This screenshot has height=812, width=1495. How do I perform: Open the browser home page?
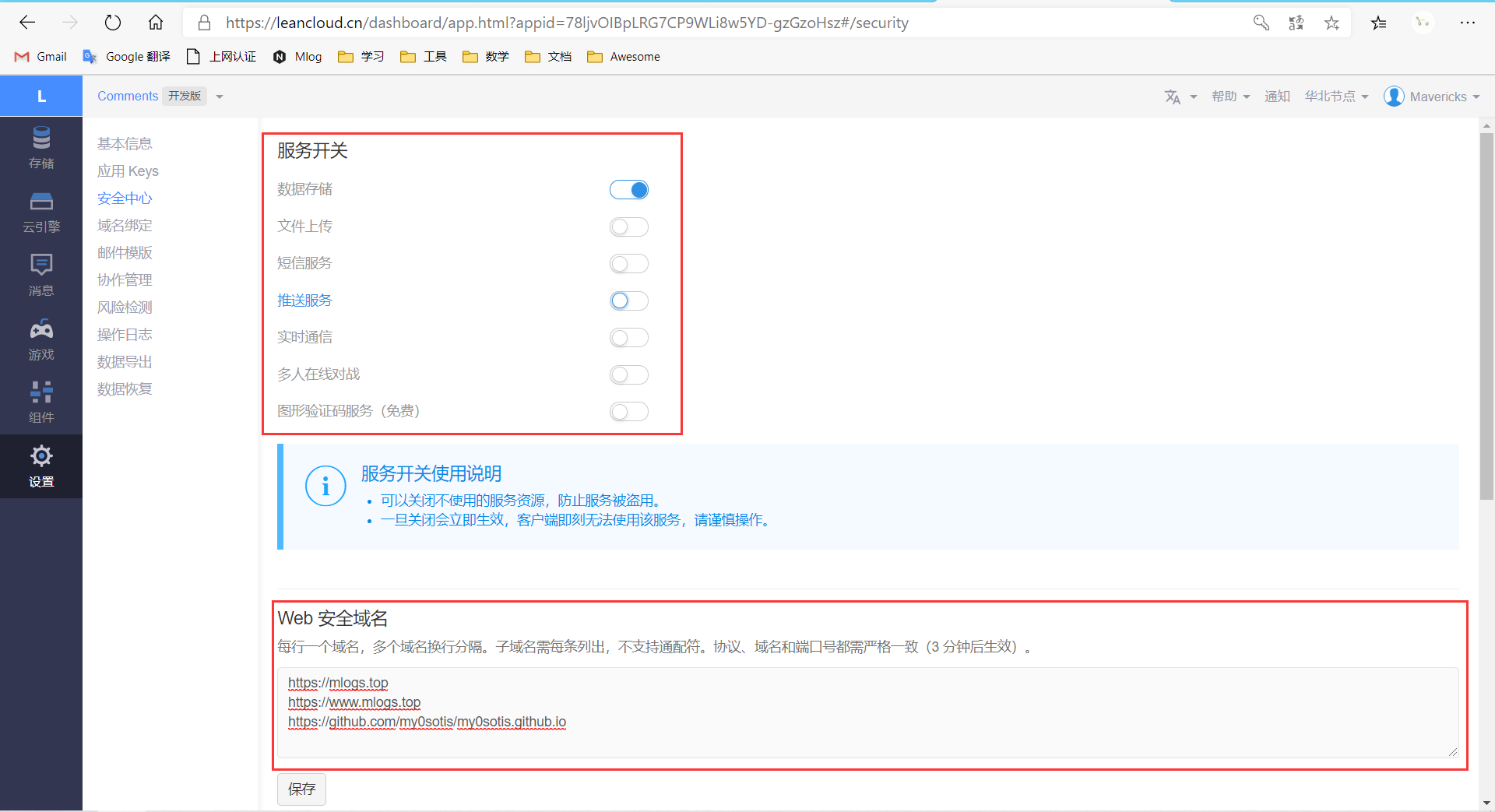(x=156, y=23)
